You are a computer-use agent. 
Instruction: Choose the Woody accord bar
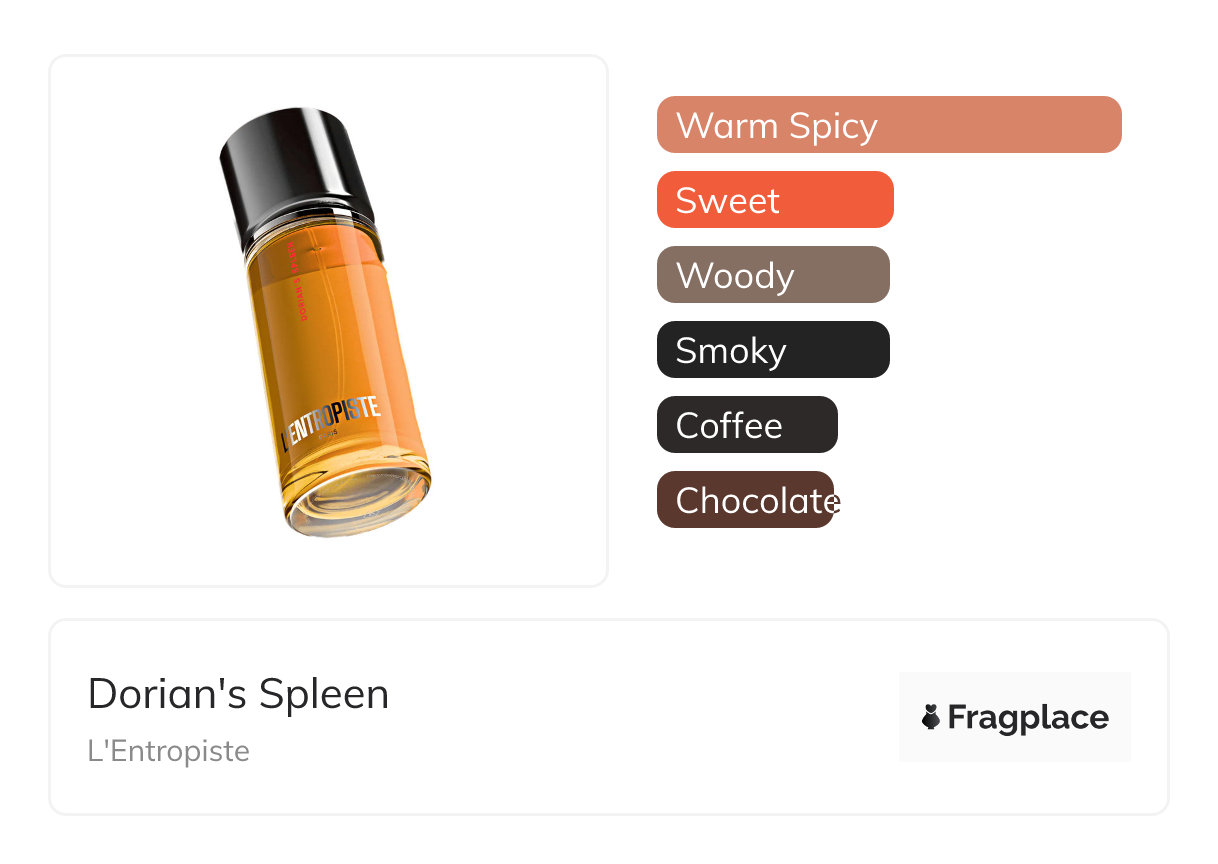pos(773,275)
